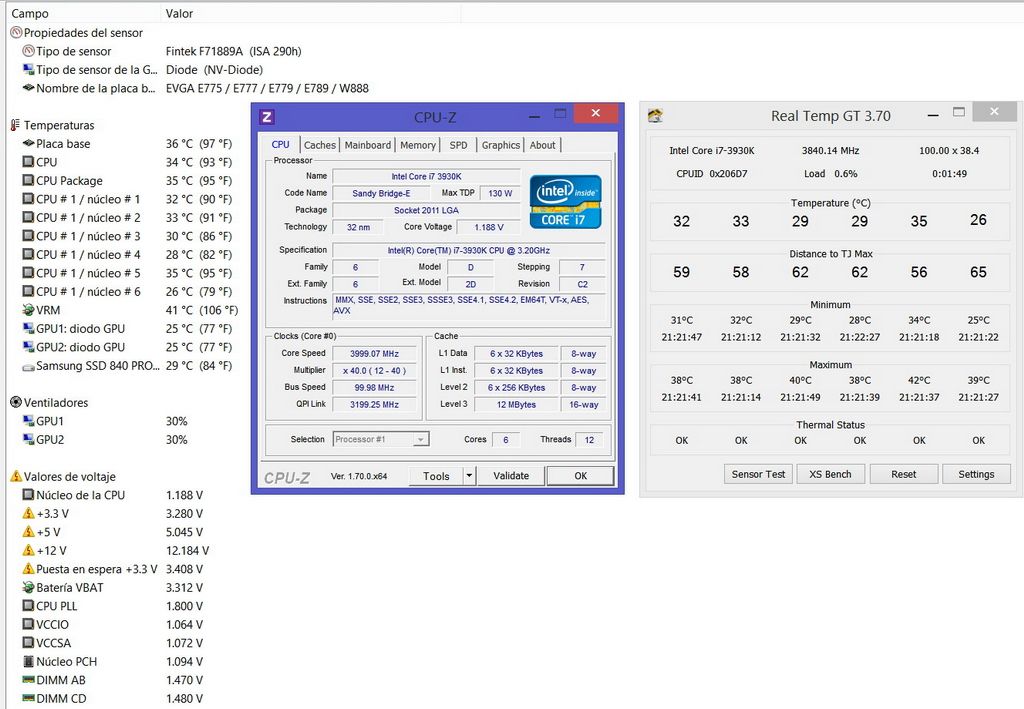
Task: Click the +12 V warning icon
Action: tap(29, 550)
